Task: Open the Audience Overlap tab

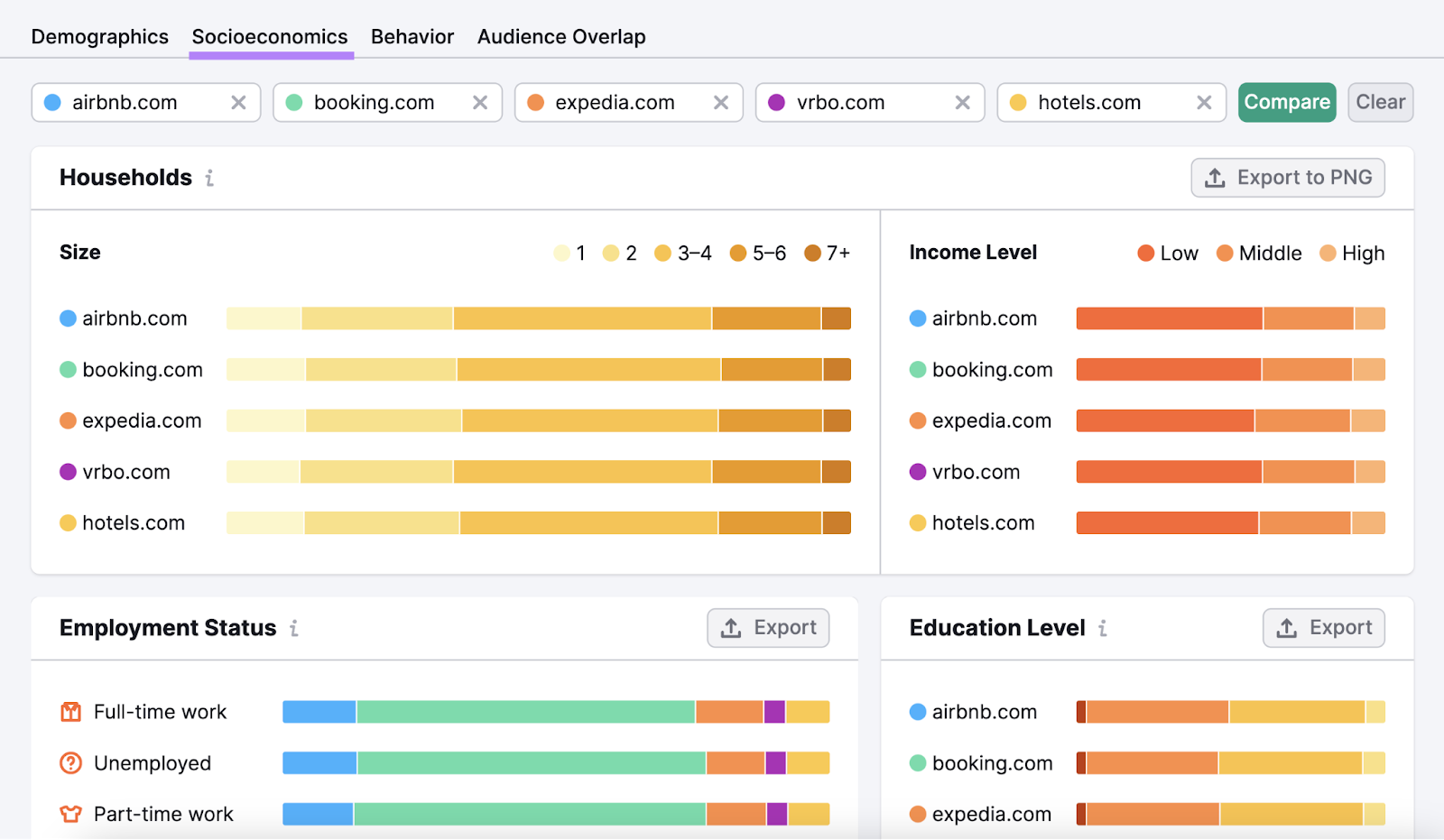Action: coord(561,36)
